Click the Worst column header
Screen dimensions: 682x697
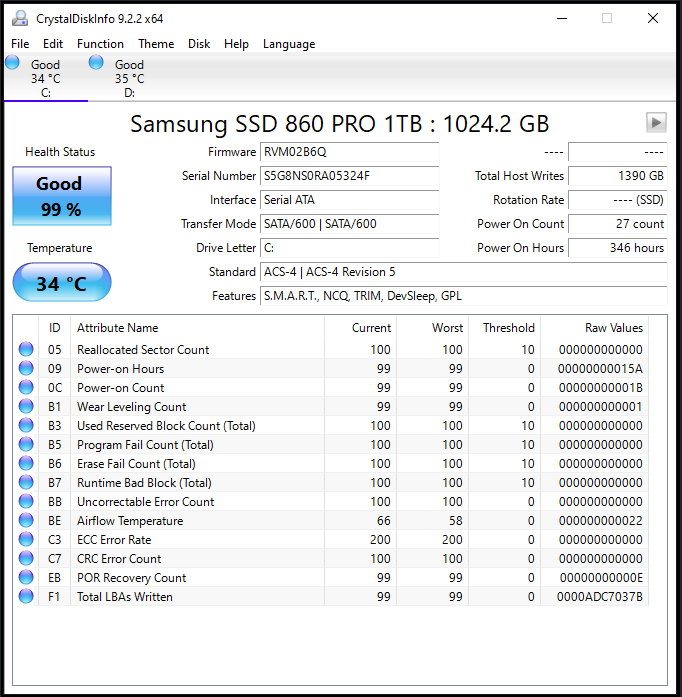[x=433, y=328]
